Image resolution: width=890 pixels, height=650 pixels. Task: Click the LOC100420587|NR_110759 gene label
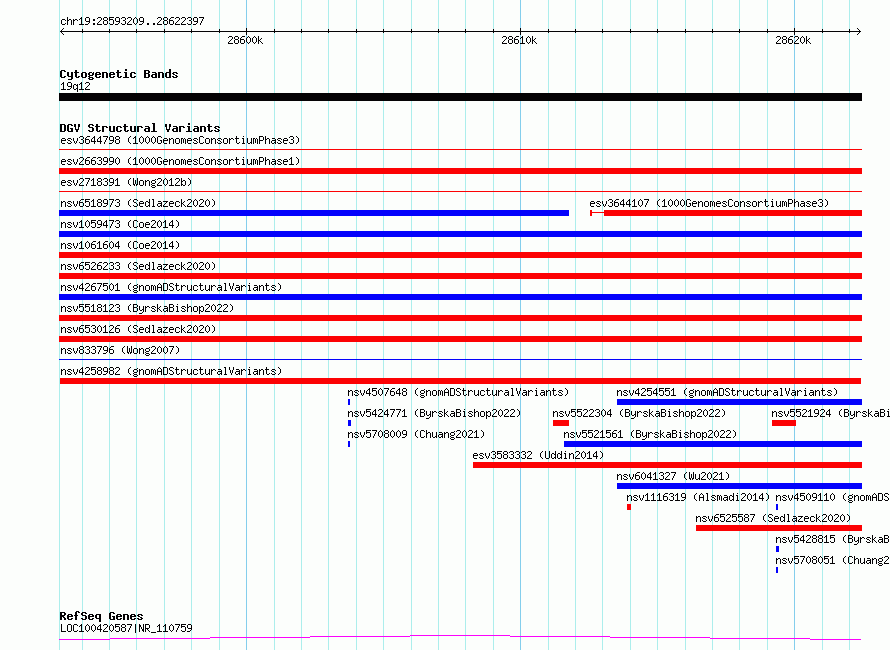[126, 628]
